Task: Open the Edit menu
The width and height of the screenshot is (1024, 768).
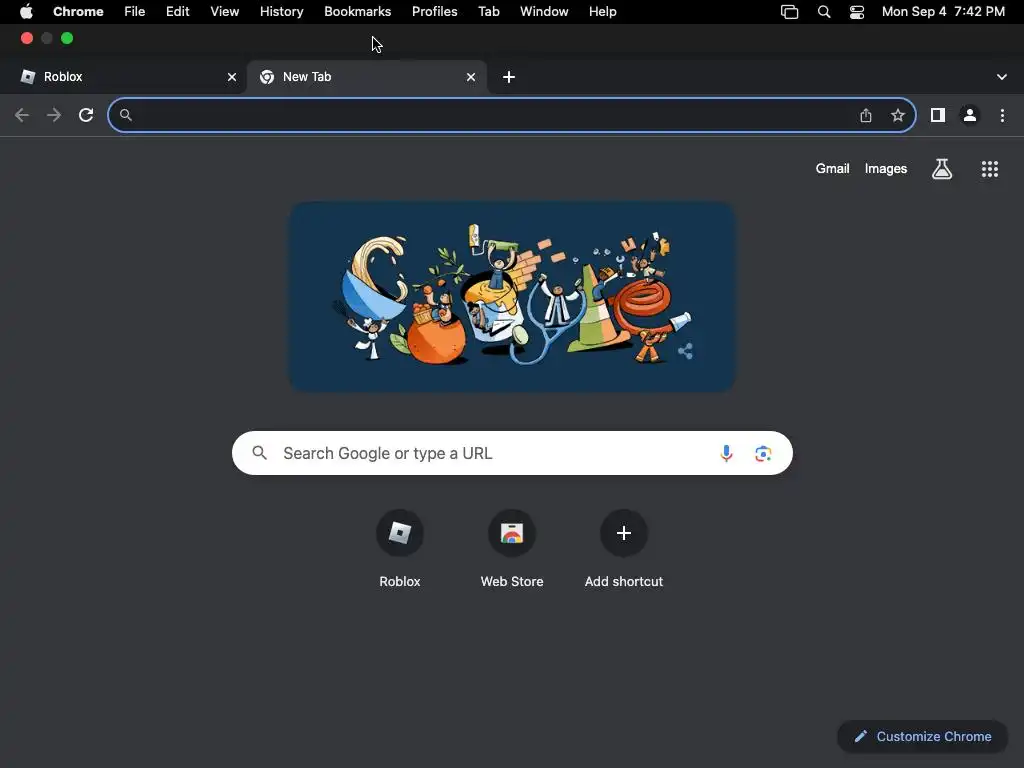Action: click(x=178, y=12)
